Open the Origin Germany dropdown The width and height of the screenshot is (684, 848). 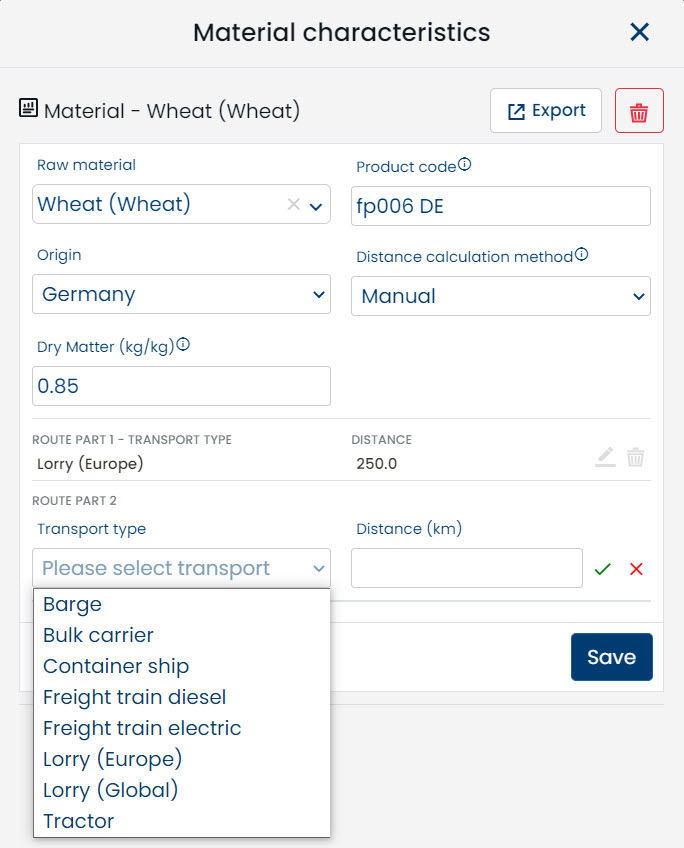(182, 294)
